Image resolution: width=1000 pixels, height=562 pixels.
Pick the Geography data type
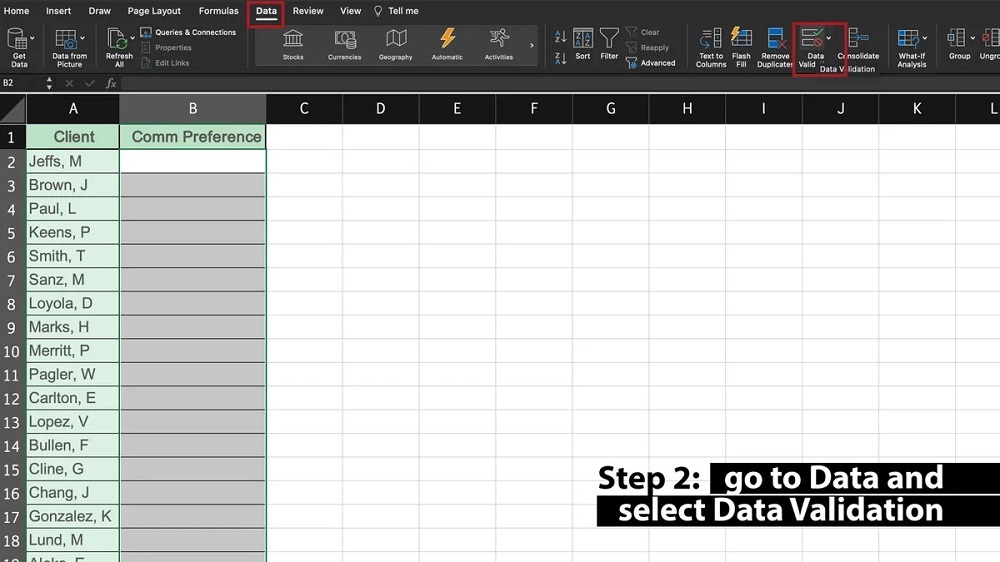click(396, 44)
